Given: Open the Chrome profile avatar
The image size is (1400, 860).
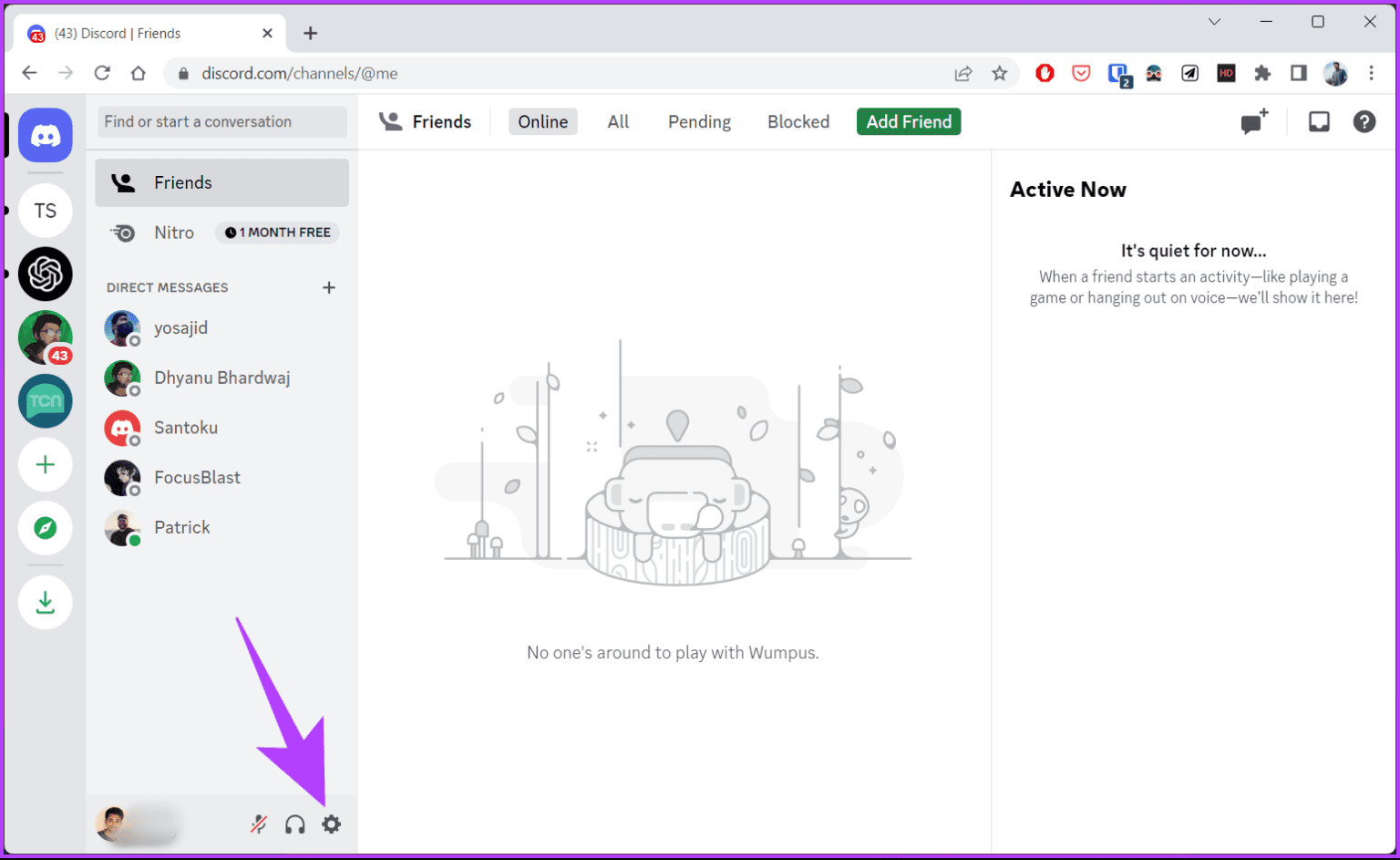Looking at the screenshot, I should click(1335, 73).
